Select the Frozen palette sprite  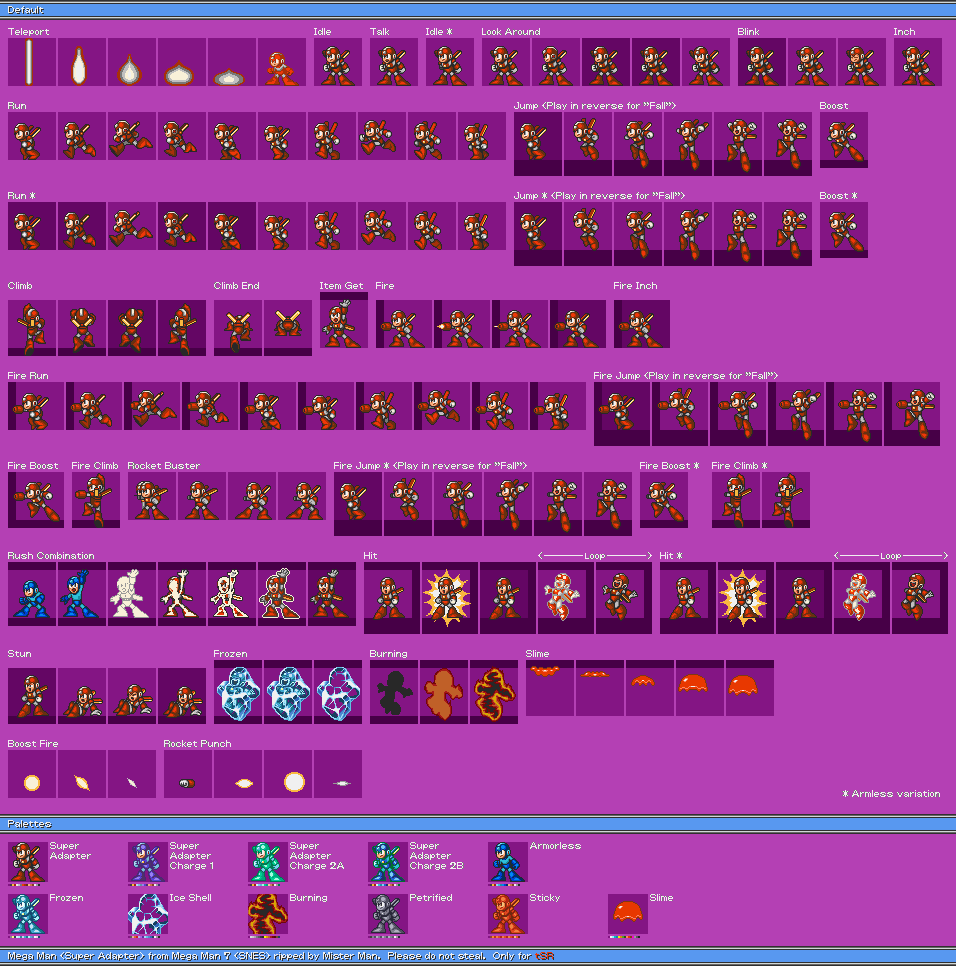tap(28, 914)
